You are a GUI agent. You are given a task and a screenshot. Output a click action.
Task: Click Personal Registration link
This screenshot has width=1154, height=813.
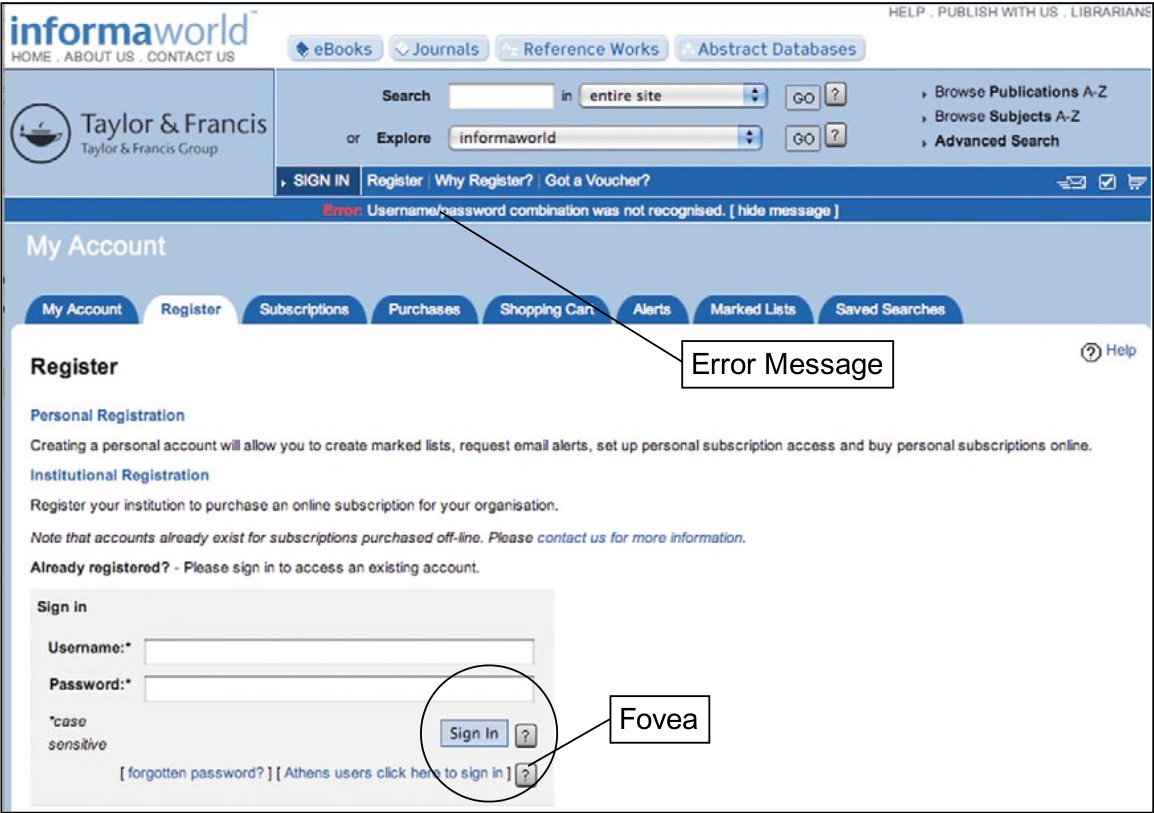107,416
